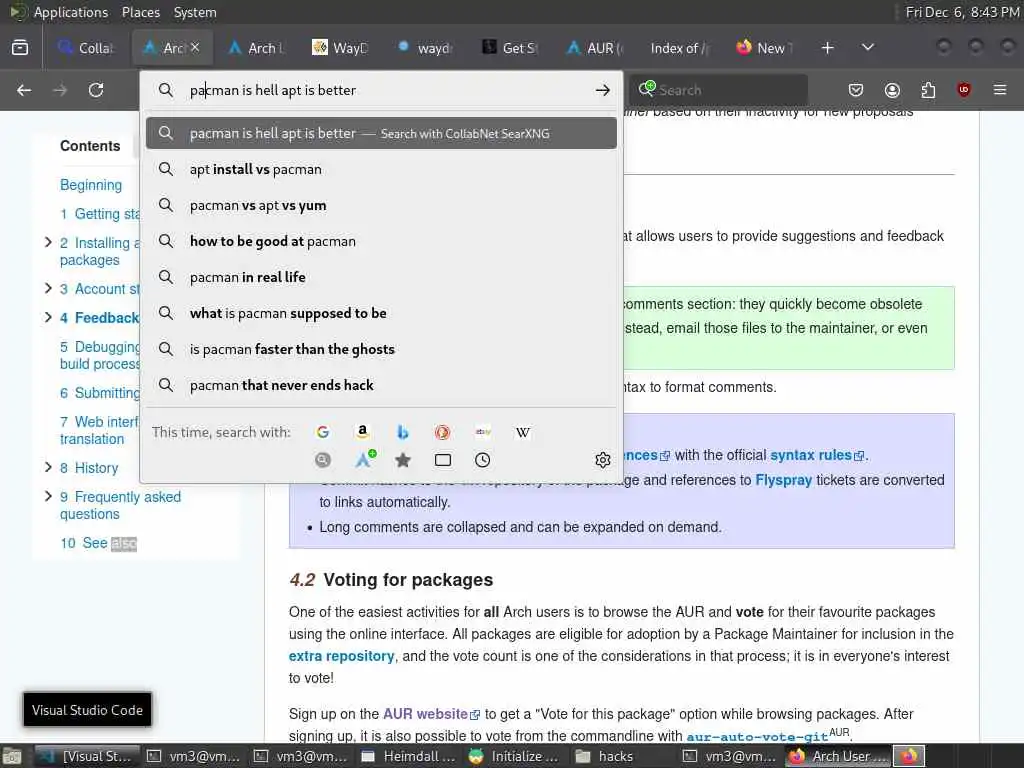Jump to Beginning in Contents
Screen dimensions: 1024x768
click(91, 185)
